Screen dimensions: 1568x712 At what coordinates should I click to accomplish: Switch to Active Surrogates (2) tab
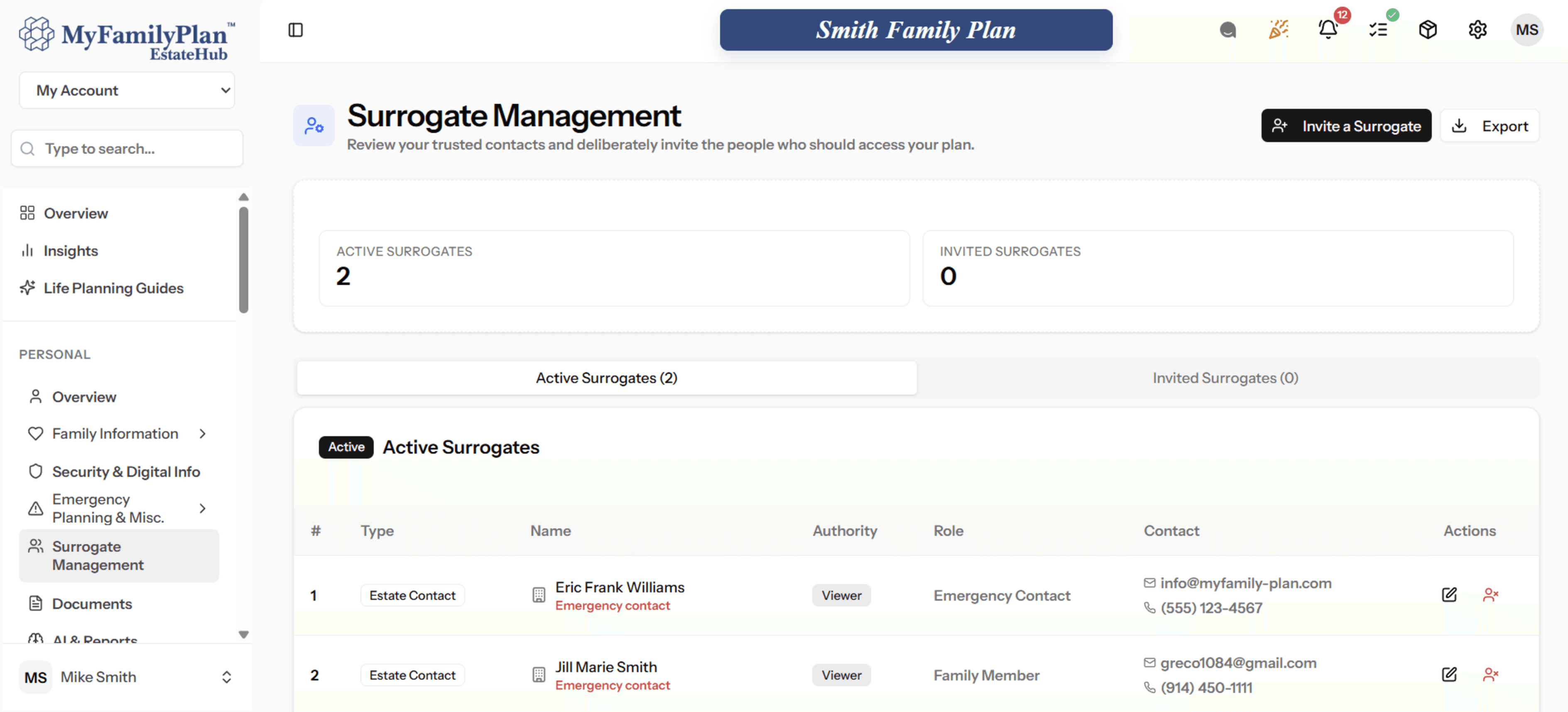[606, 378]
